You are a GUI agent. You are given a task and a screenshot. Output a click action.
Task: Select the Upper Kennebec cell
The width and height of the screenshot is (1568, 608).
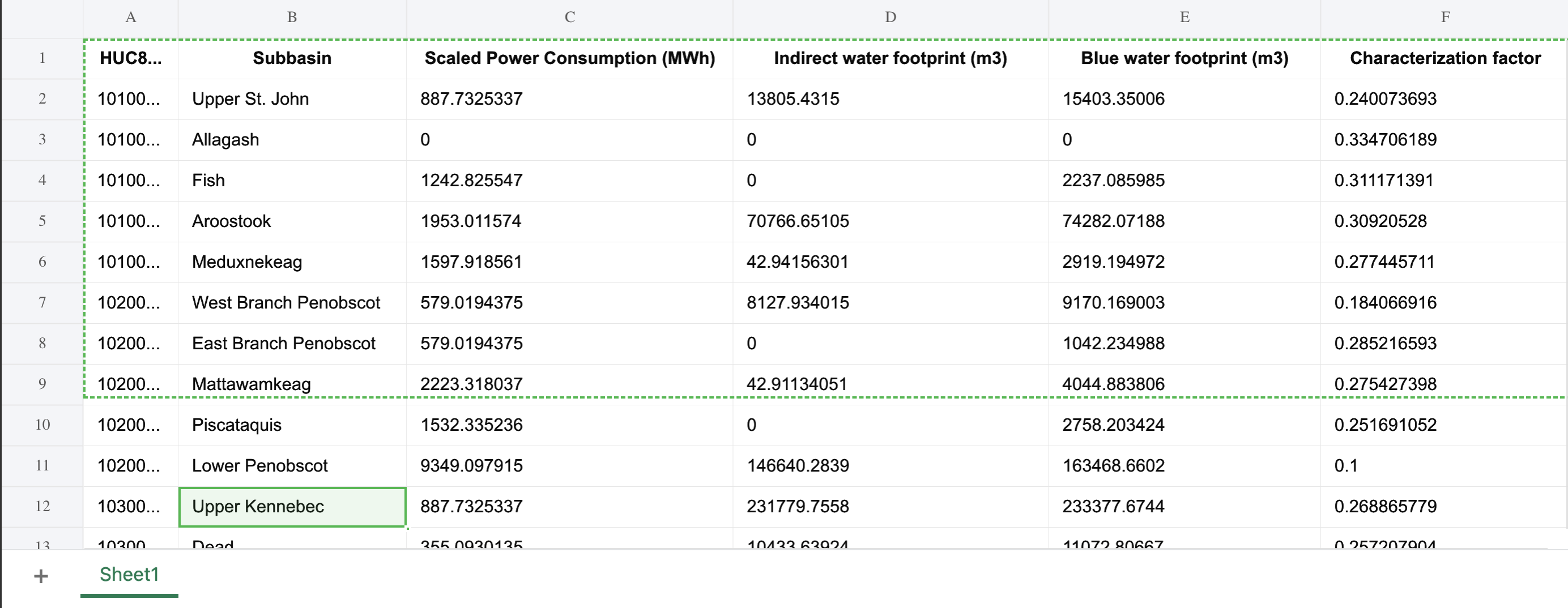tap(292, 507)
